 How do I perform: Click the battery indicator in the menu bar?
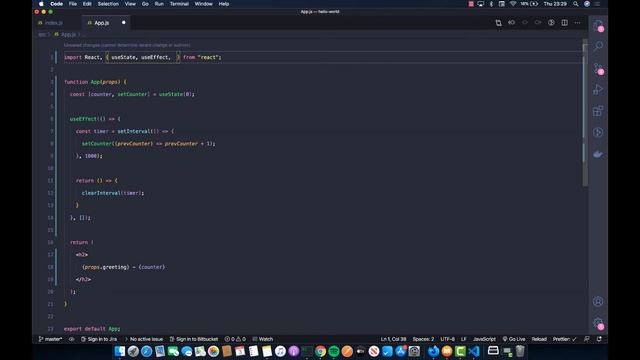coord(529,4)
